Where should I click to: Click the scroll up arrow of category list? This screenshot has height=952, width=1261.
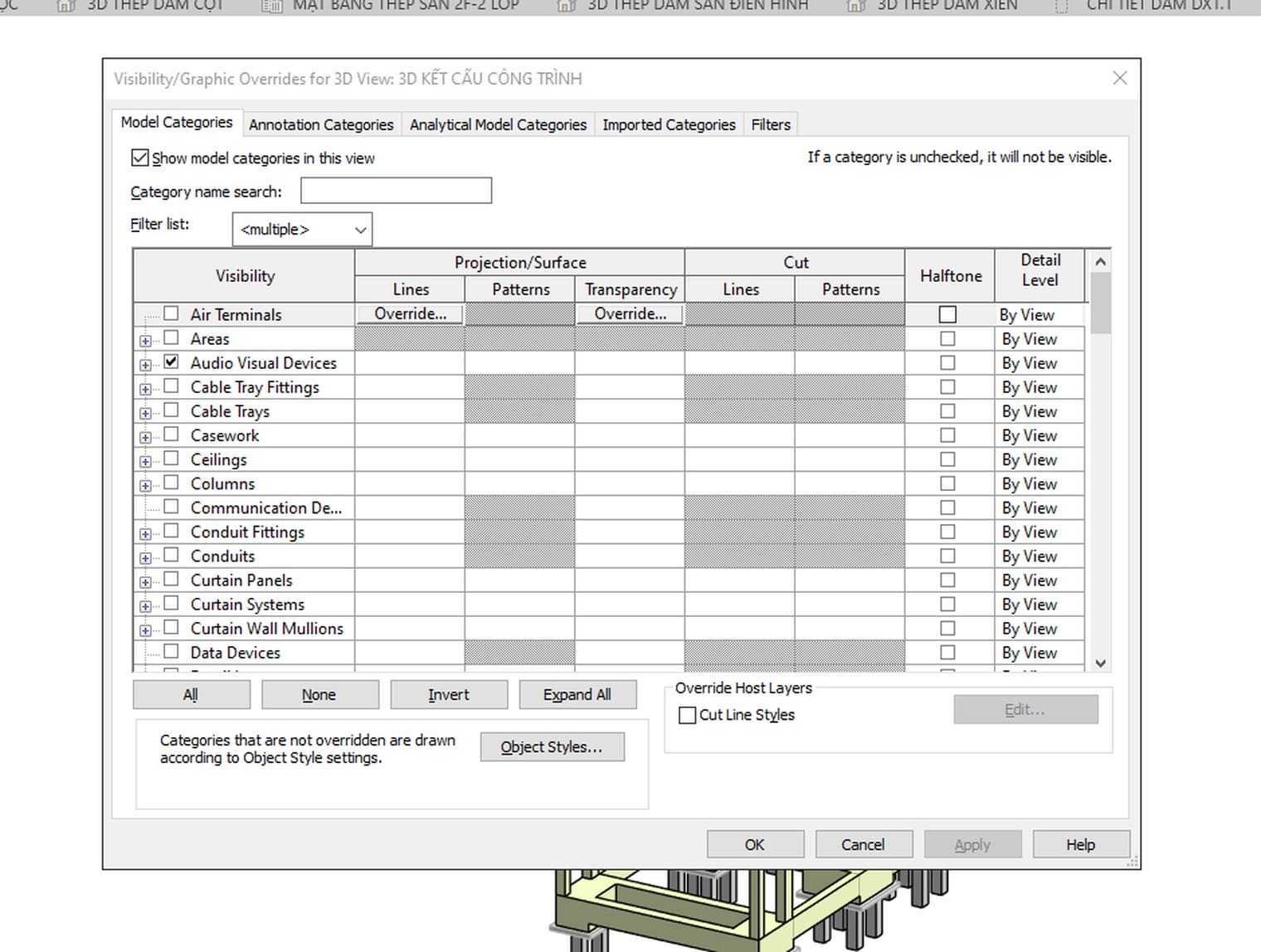tap(1100, 261)
